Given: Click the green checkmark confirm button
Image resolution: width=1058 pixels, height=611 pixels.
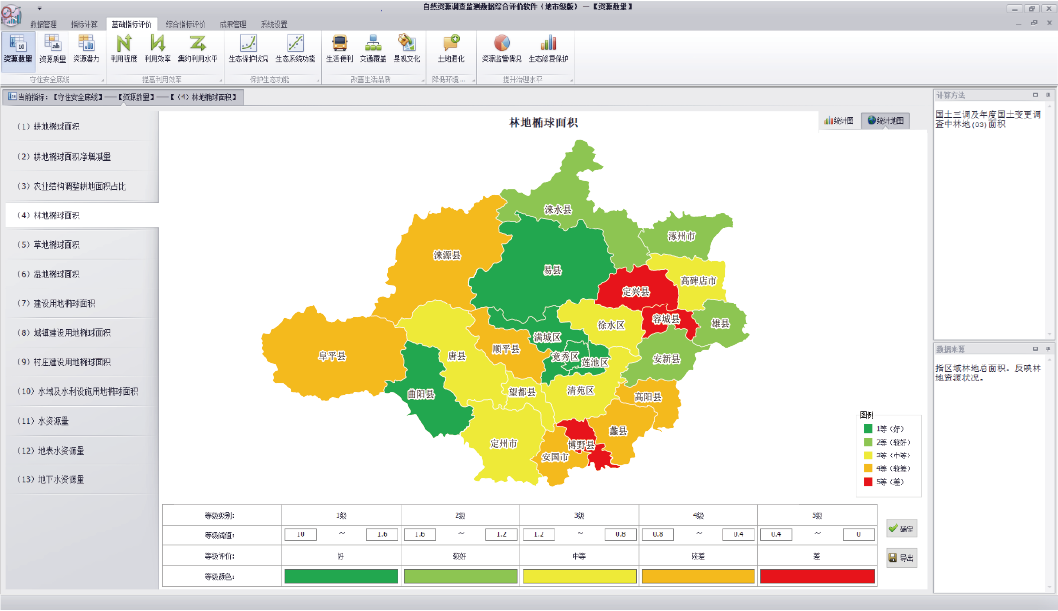Looking at the screenshot, I should point(901,527).
